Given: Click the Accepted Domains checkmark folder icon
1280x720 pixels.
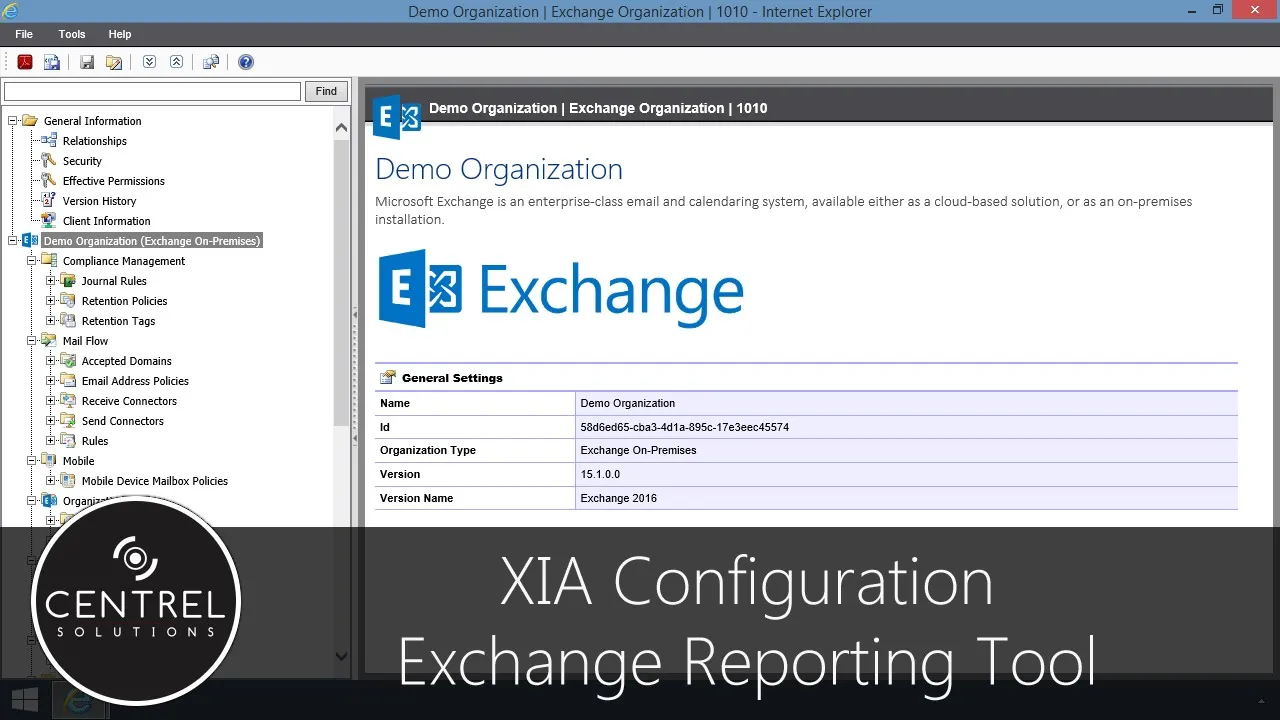Looking at the screenshot, I should click(68, 361).
